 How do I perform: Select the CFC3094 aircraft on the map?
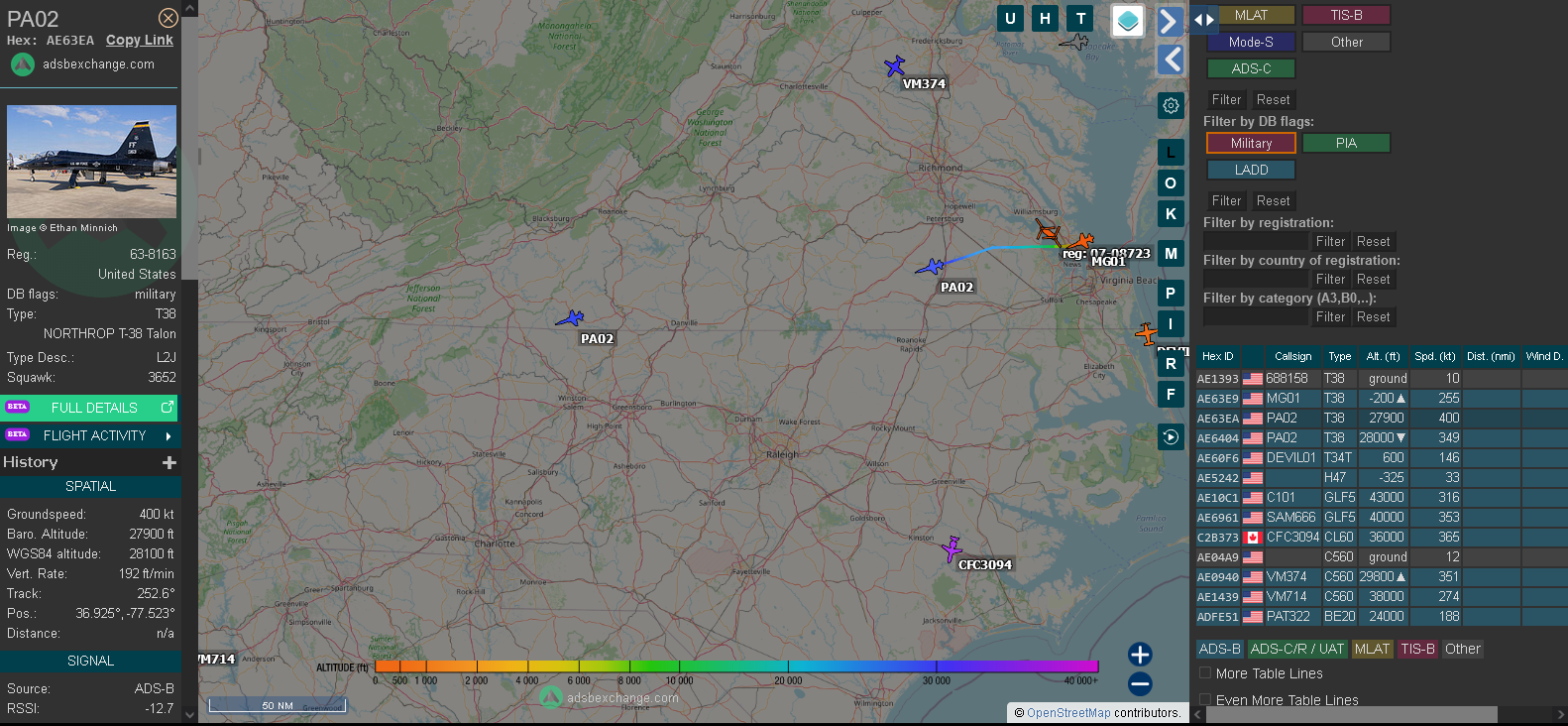(952, 548)
